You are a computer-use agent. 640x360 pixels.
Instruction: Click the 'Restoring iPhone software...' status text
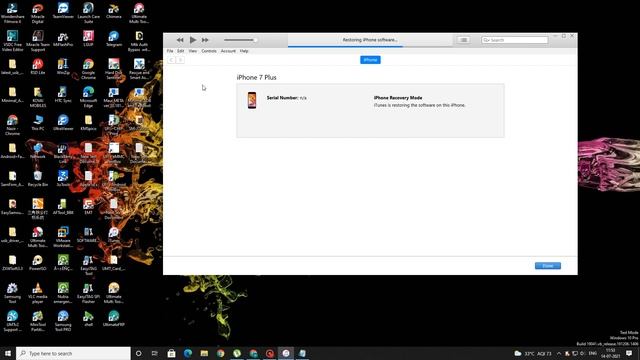coord(370,40)
